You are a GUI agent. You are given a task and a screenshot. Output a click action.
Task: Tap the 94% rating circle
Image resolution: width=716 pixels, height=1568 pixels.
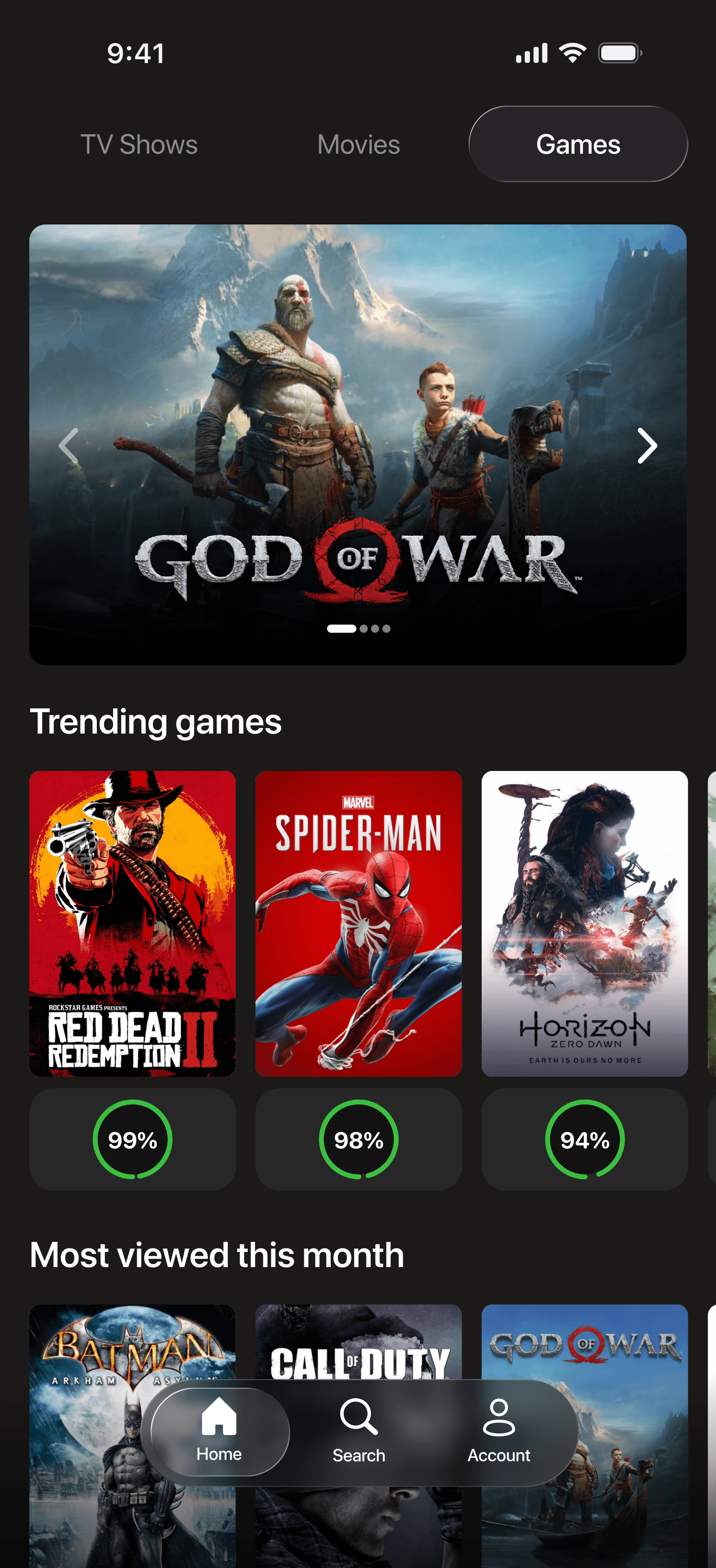pyautogui.click(x=585, y=1139)
